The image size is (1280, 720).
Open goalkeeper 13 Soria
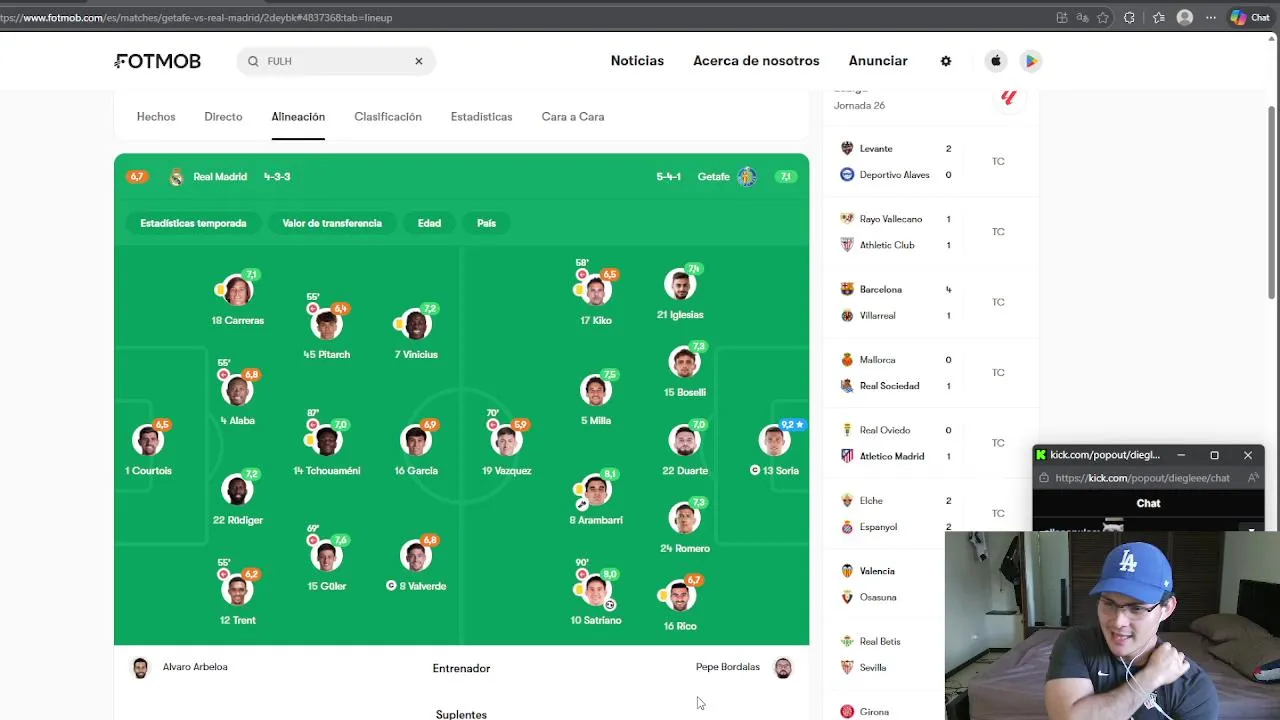[774, 446]
